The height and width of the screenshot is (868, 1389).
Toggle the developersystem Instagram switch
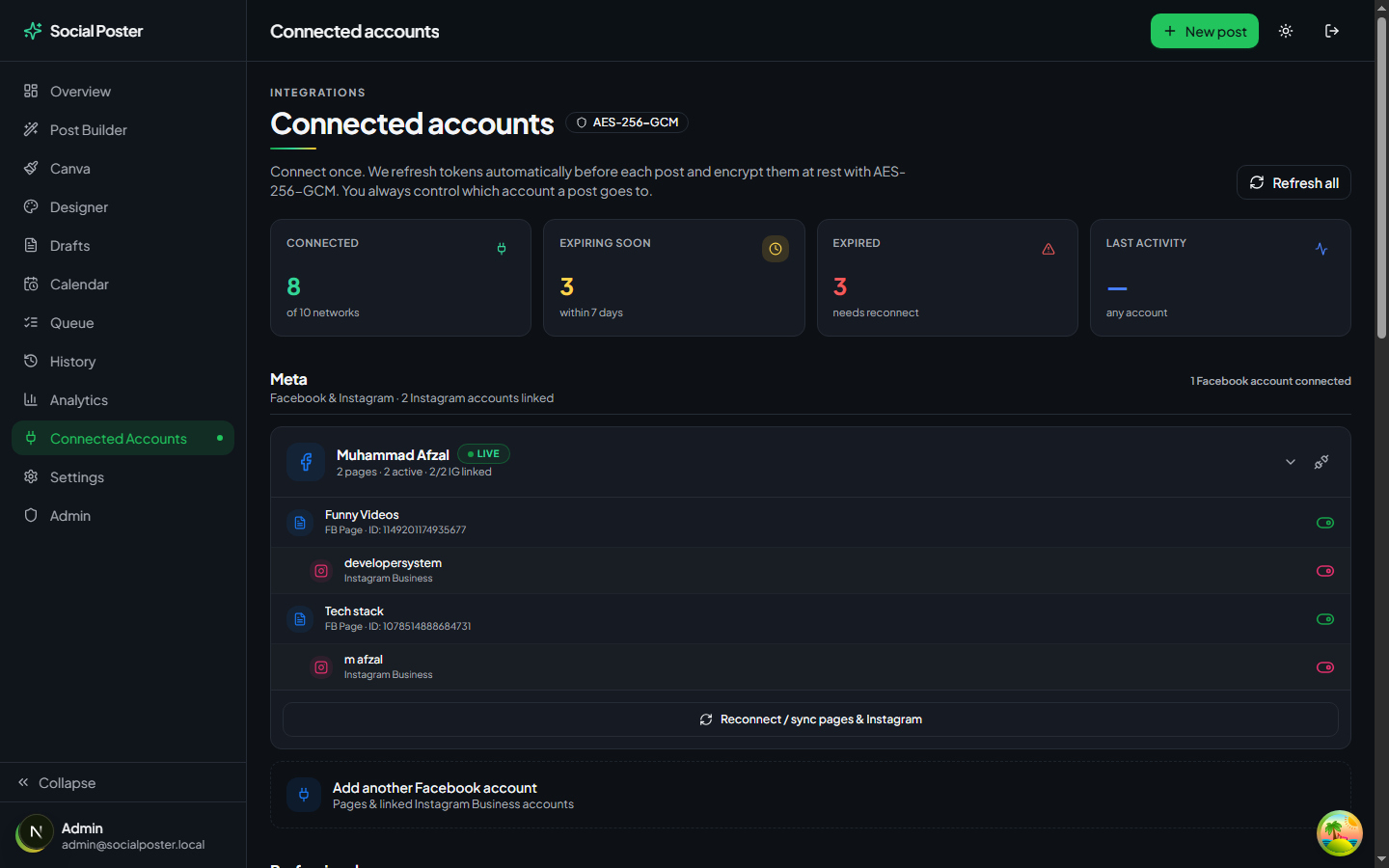click(x=1325, y=571)
